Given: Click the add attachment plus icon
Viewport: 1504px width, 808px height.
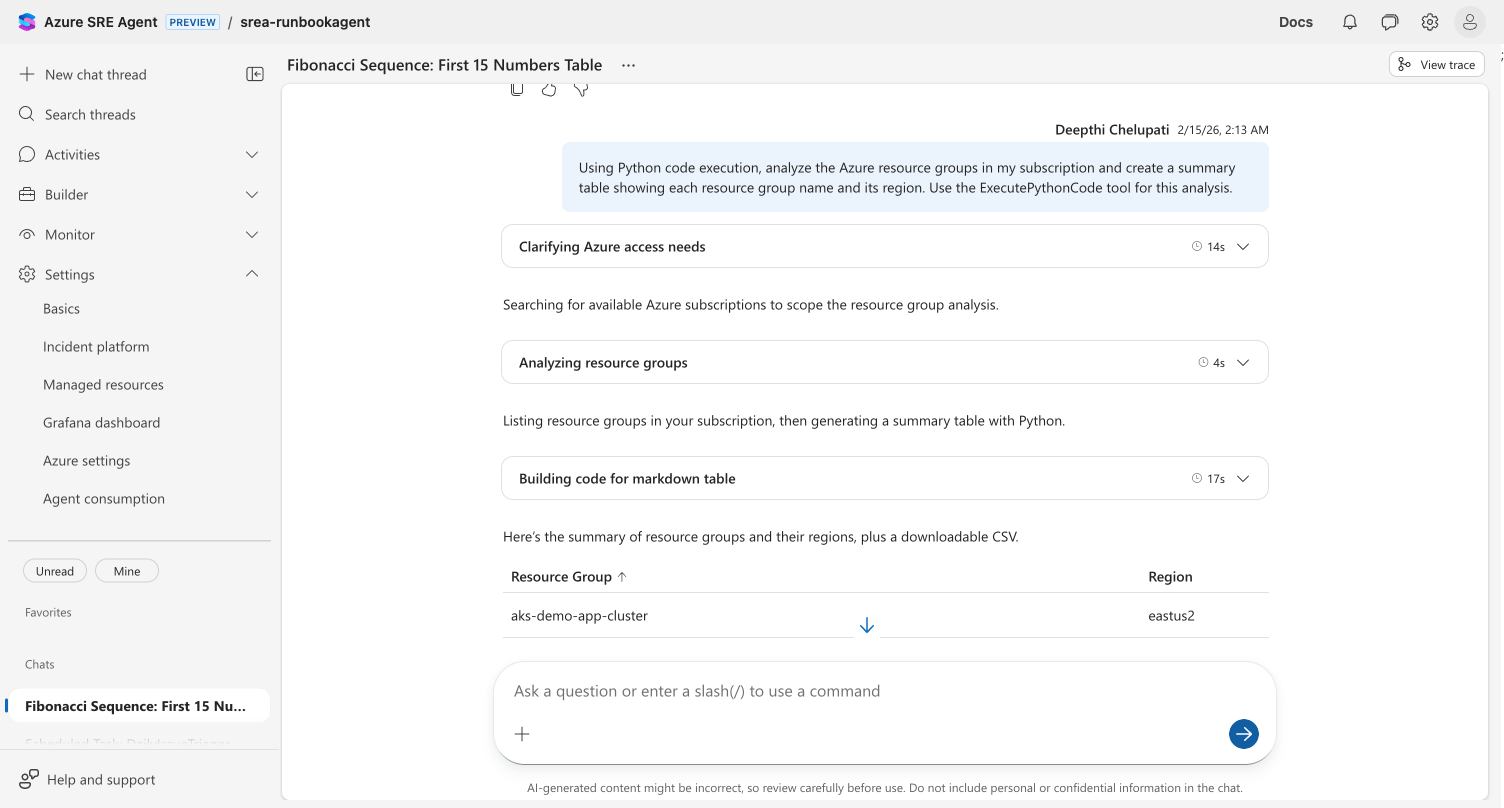Looking at the screenshot, I should (x=522, y=734).
